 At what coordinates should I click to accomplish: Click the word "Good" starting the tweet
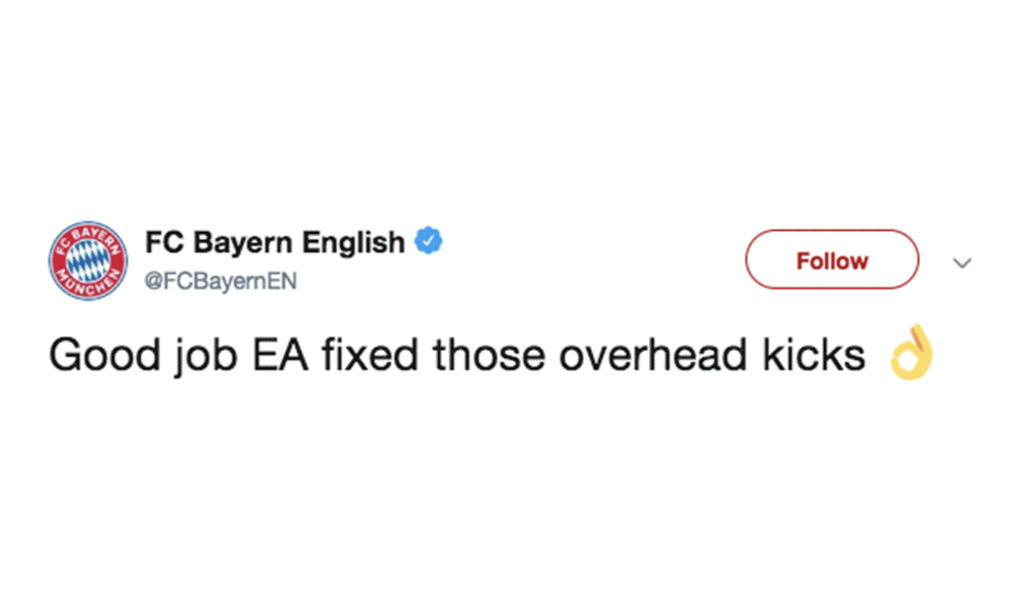coord(105,356)
